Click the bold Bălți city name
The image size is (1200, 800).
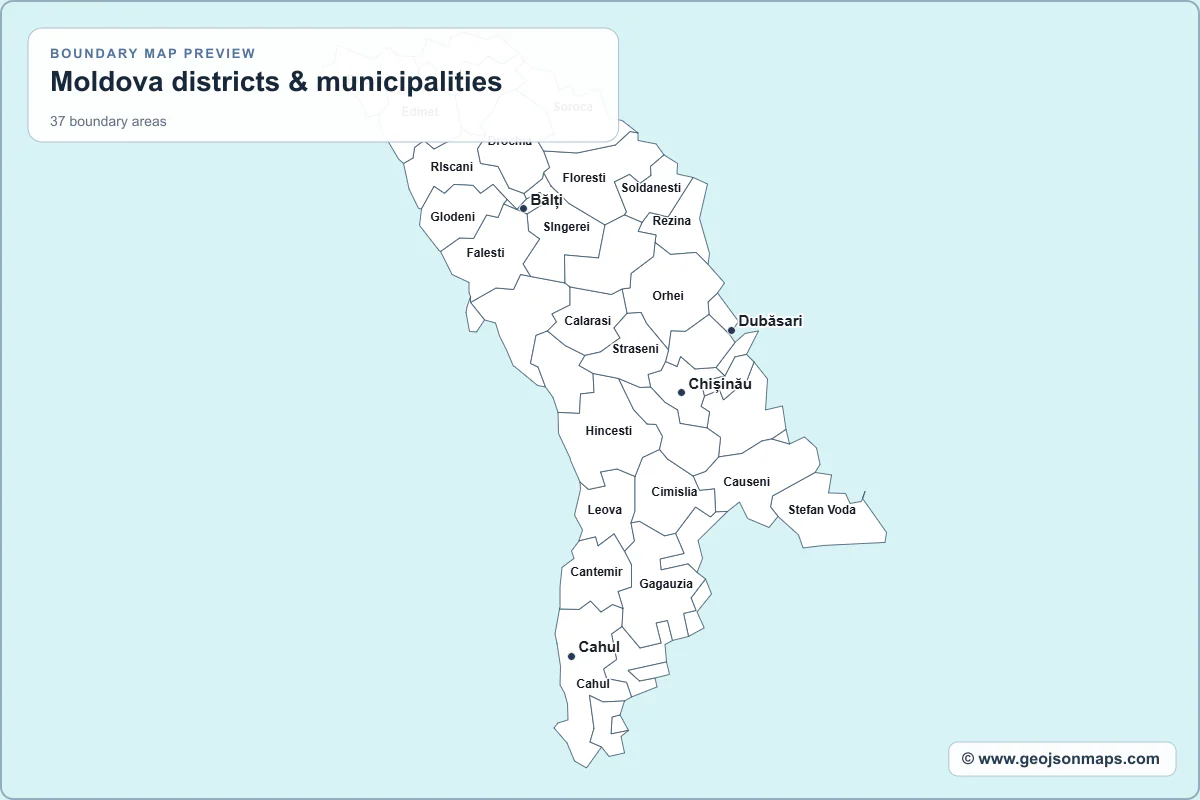(547, 200)
